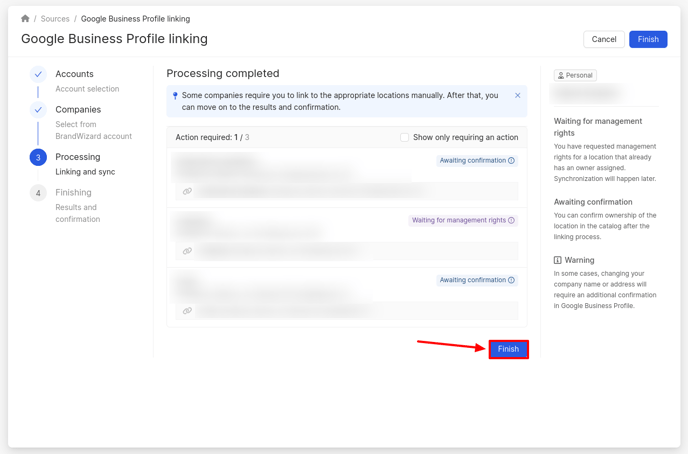Click the pin icon in the info notice

tap(175, 96)
